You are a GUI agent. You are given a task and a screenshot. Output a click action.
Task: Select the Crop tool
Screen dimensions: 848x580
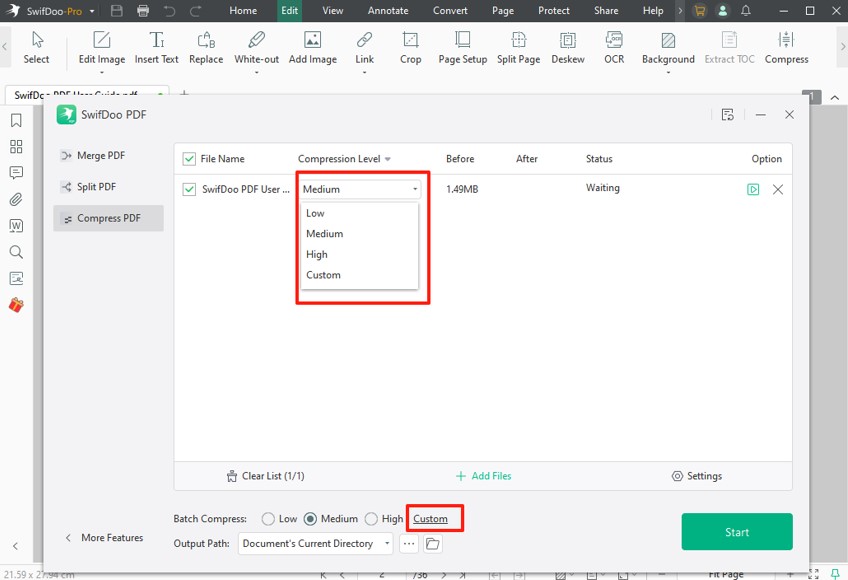[410, 48]
